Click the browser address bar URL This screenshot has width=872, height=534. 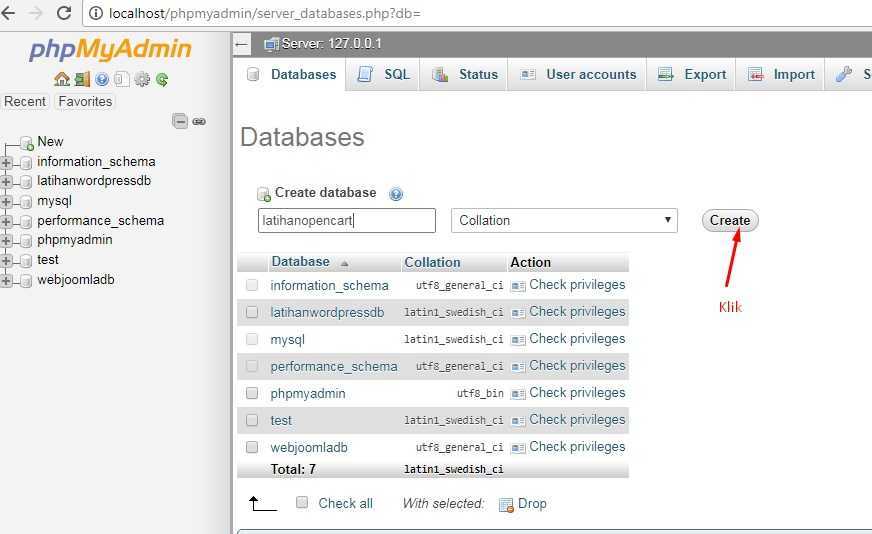[264, 13]
